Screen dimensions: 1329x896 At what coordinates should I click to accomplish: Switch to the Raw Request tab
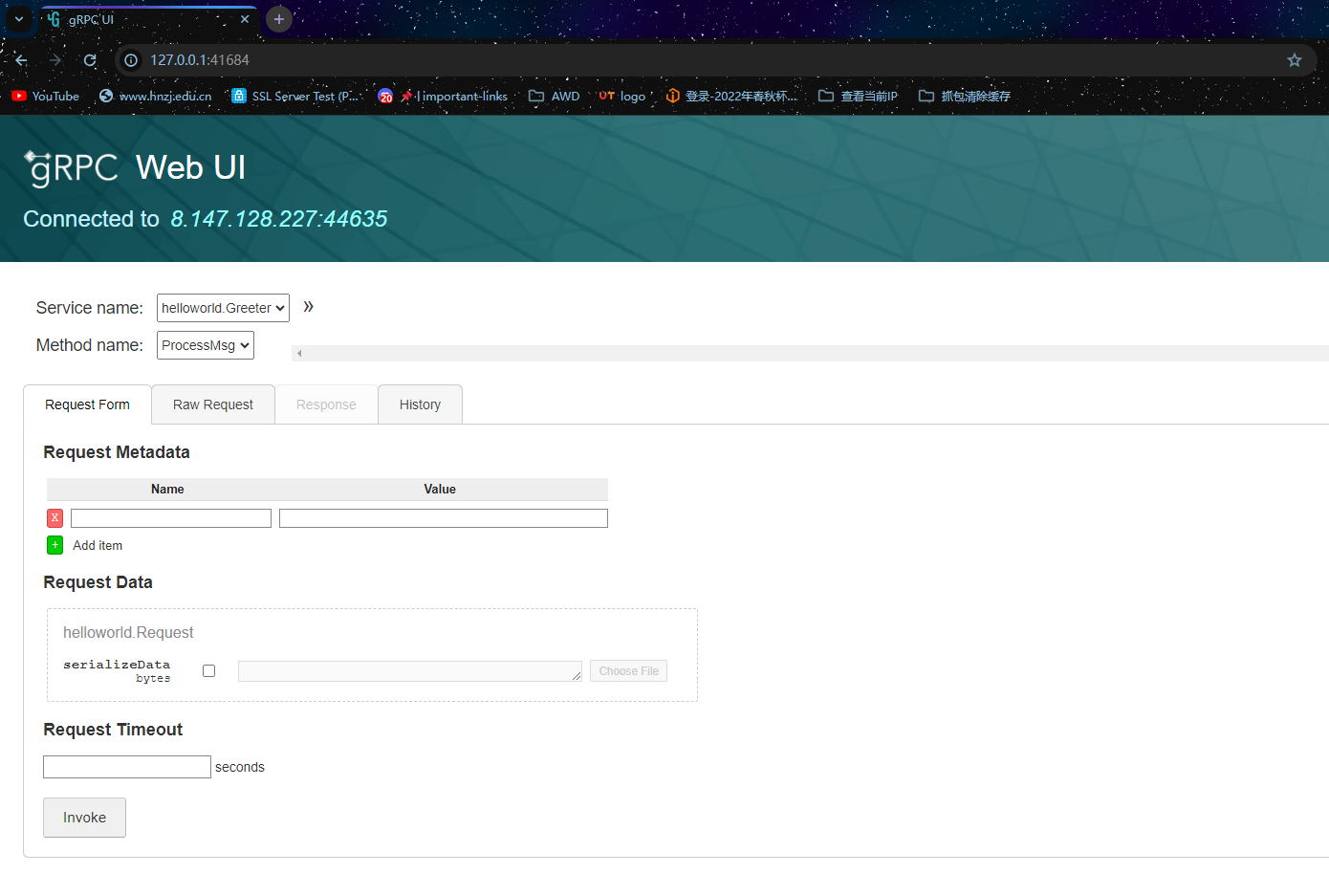coord(213,404)
